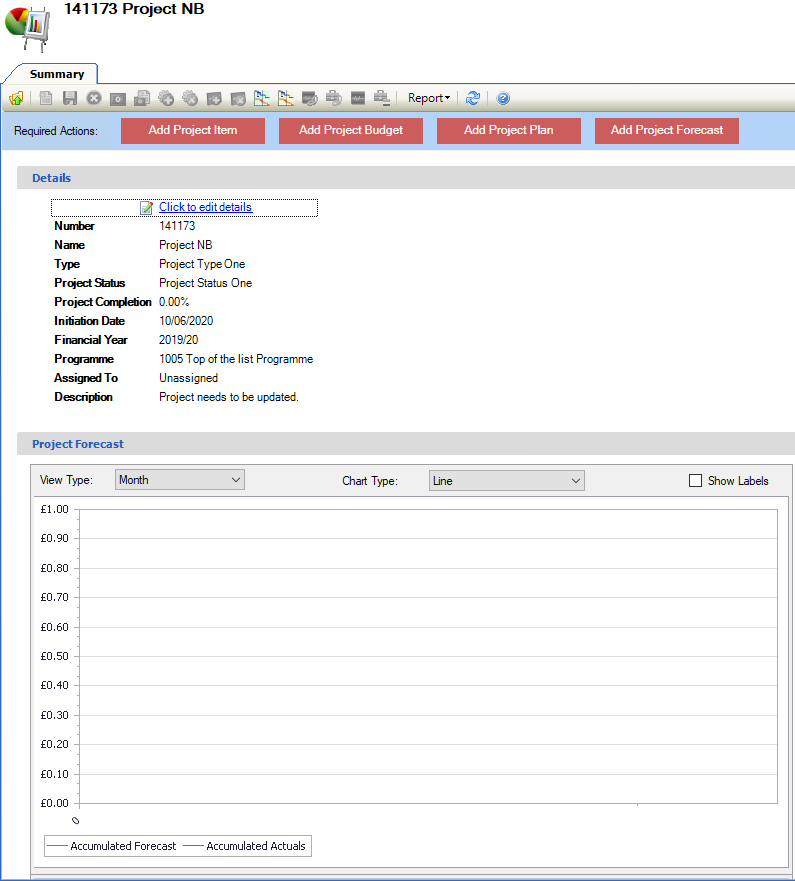
Task: Click the home icon in the toolbar
Action: pyautogui.click(x=16, y=98)
